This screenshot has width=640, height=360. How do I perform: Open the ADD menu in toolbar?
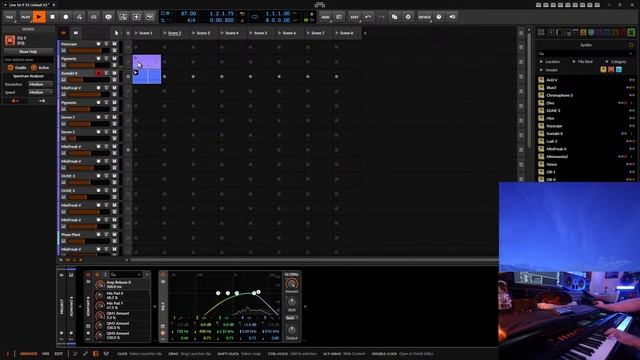[x=325, y=17]
